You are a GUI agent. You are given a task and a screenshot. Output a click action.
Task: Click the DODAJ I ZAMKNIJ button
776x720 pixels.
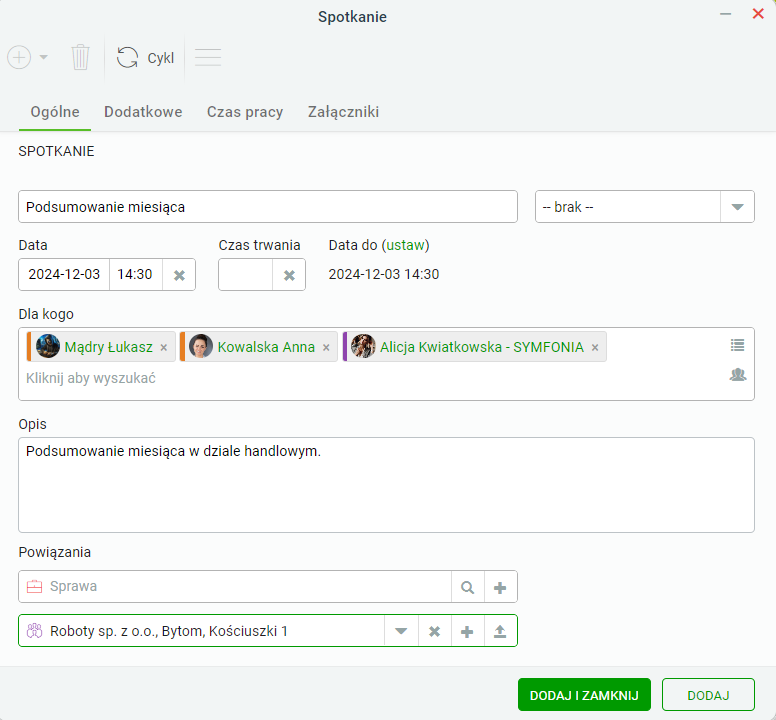click(584, 695)
